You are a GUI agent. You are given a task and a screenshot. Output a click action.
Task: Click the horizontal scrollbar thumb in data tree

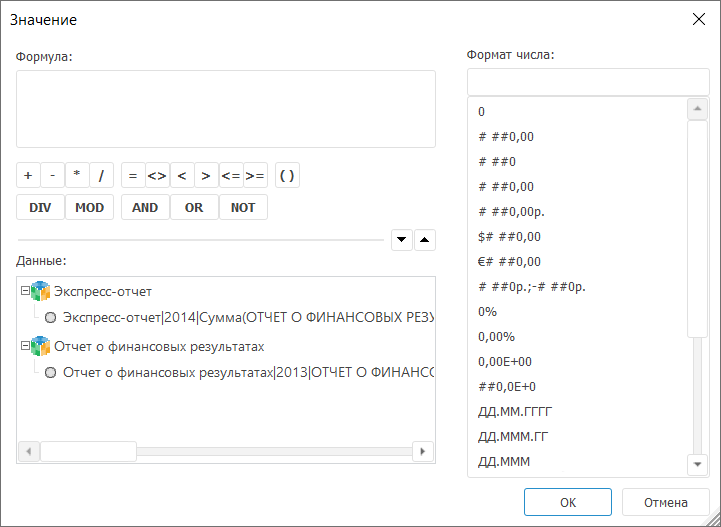pyautogui.click(x=88, y=451)
